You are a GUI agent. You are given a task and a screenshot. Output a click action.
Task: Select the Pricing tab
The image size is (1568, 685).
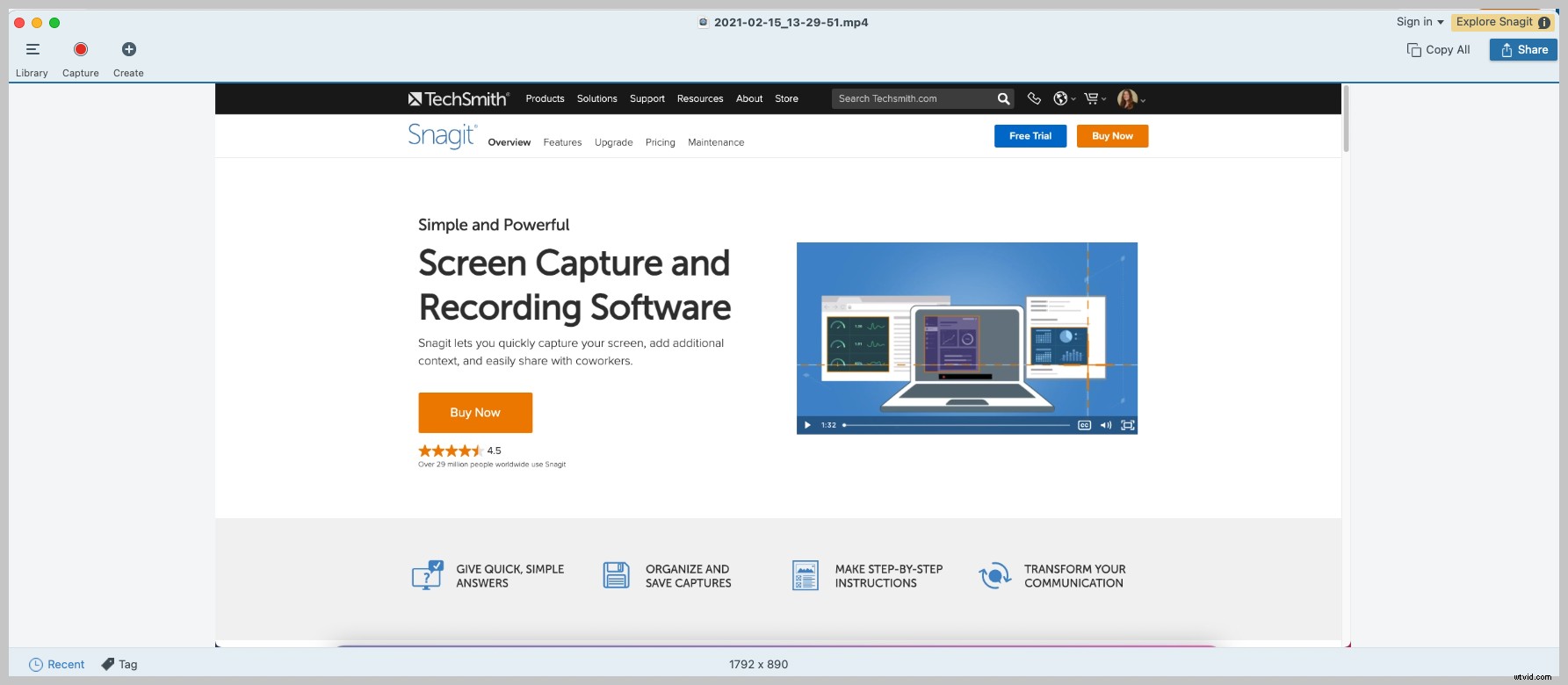[x=660, y=142]
